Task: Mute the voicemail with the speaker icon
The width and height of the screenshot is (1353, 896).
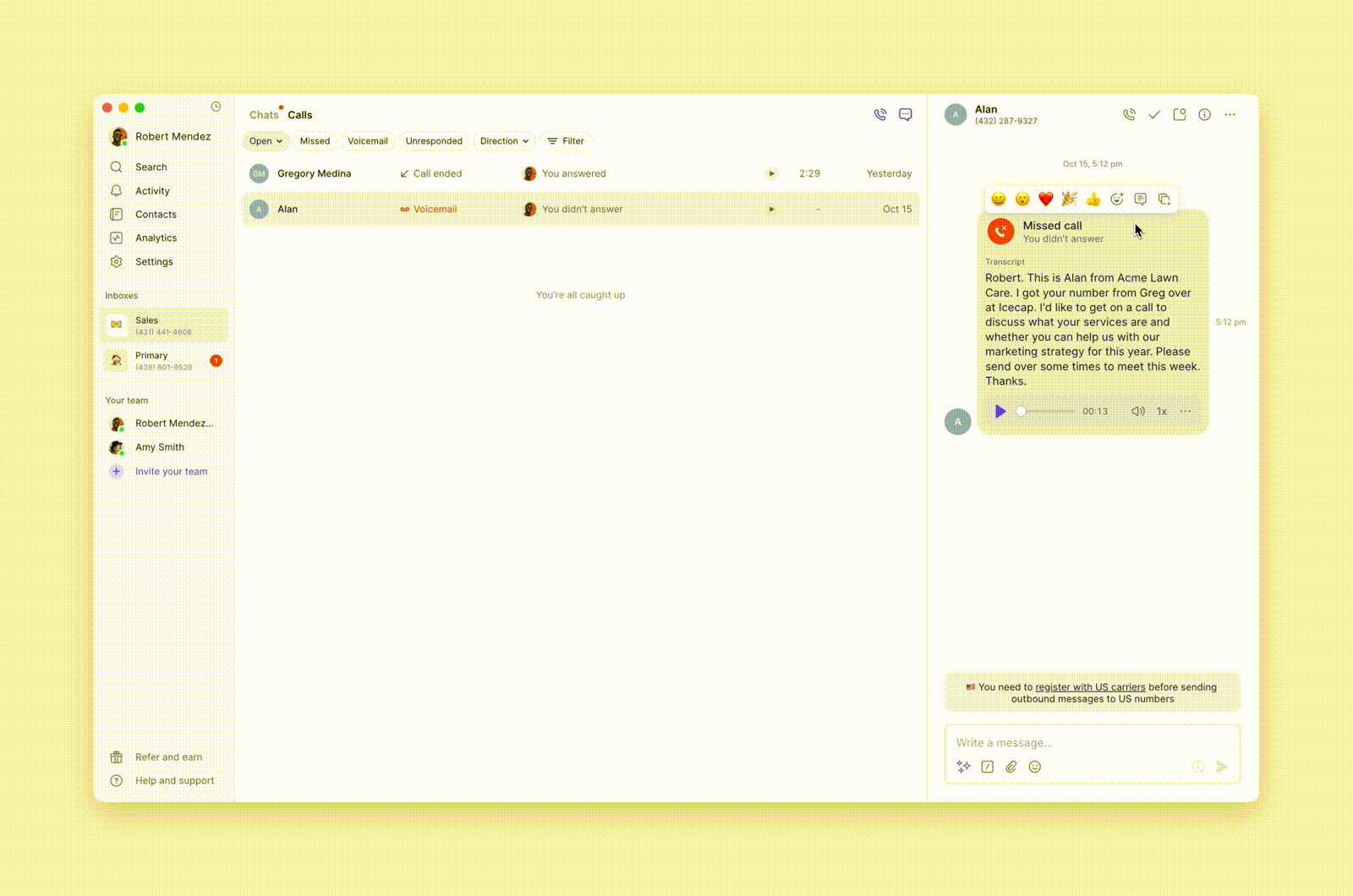Action: click(x=1138, y=412)
